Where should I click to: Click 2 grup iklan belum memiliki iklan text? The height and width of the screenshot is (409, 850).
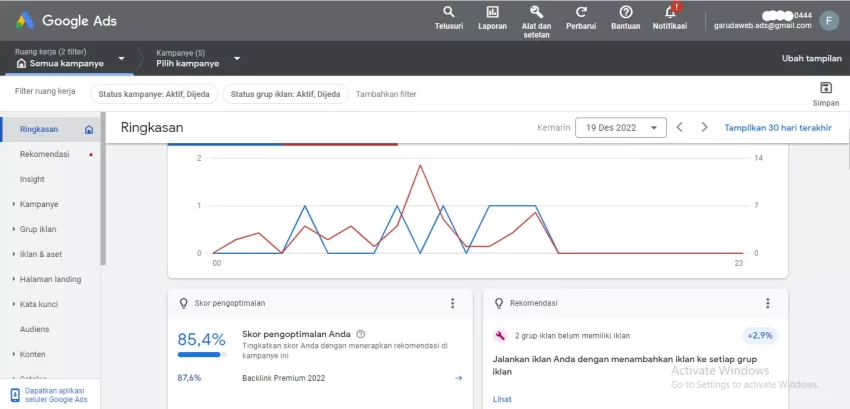click(572, 336)
